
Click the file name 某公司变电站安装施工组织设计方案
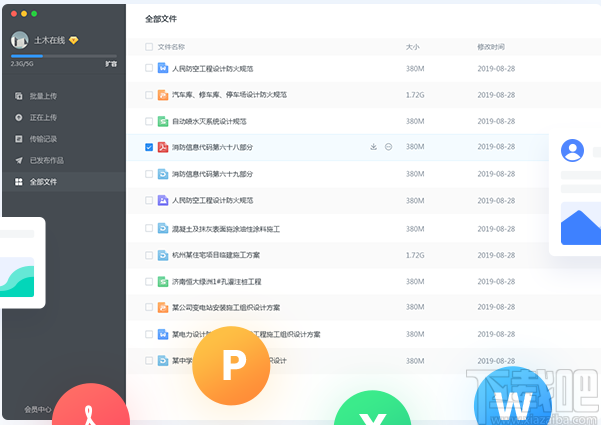pyautogui.click(x=226, y=307)
